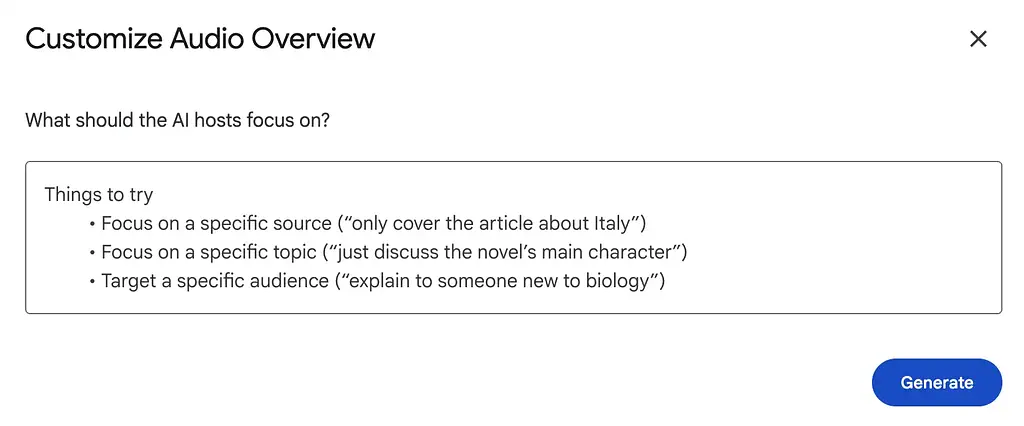Select the "What should the AI hosts focus on?" label
The width and height of the screenshot is (1024, 426).
tap(177, 120)
